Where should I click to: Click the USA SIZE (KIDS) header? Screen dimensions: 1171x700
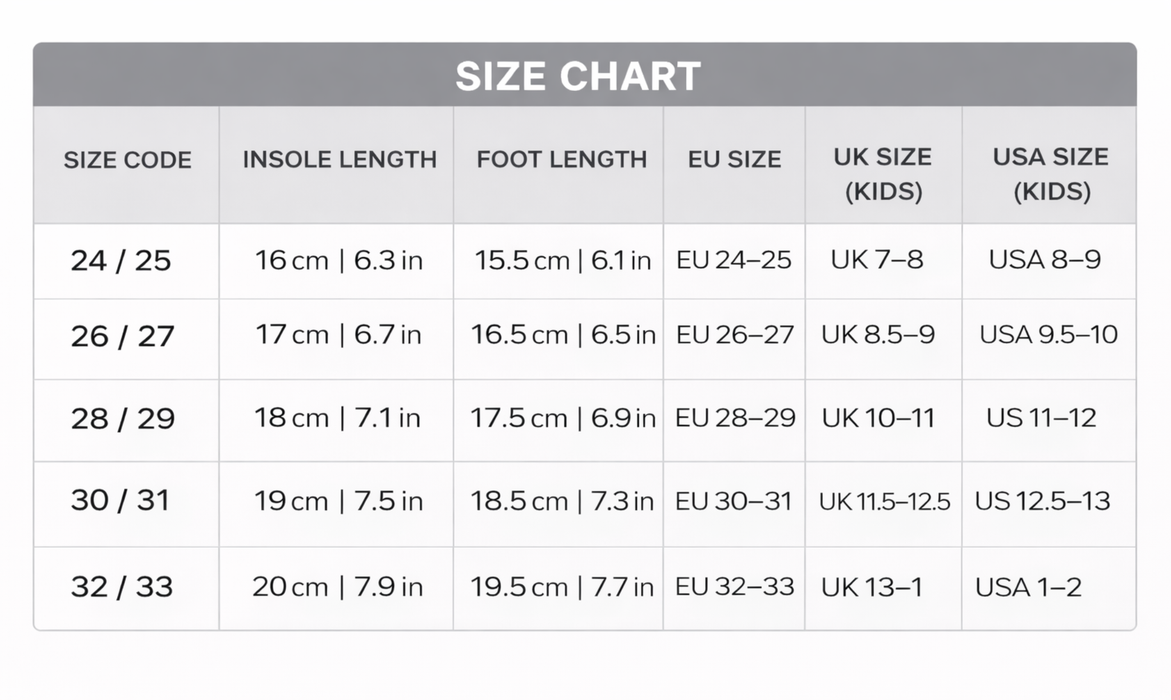(x=1050, y=173)
